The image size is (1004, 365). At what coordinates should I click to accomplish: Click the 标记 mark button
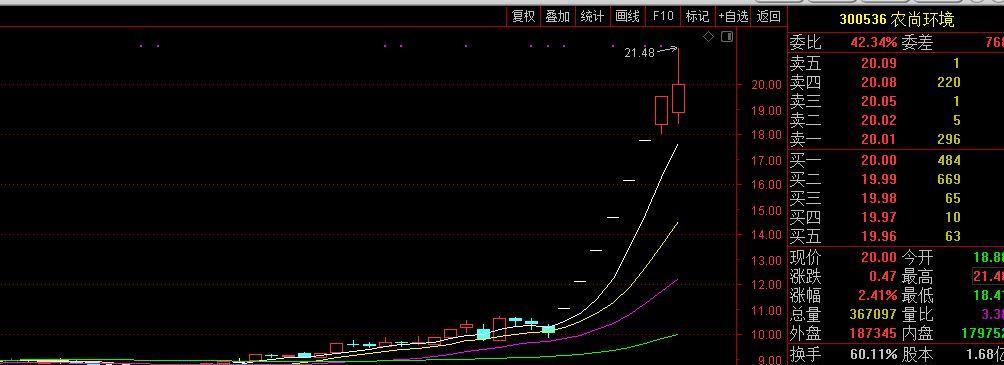[697, 17]
